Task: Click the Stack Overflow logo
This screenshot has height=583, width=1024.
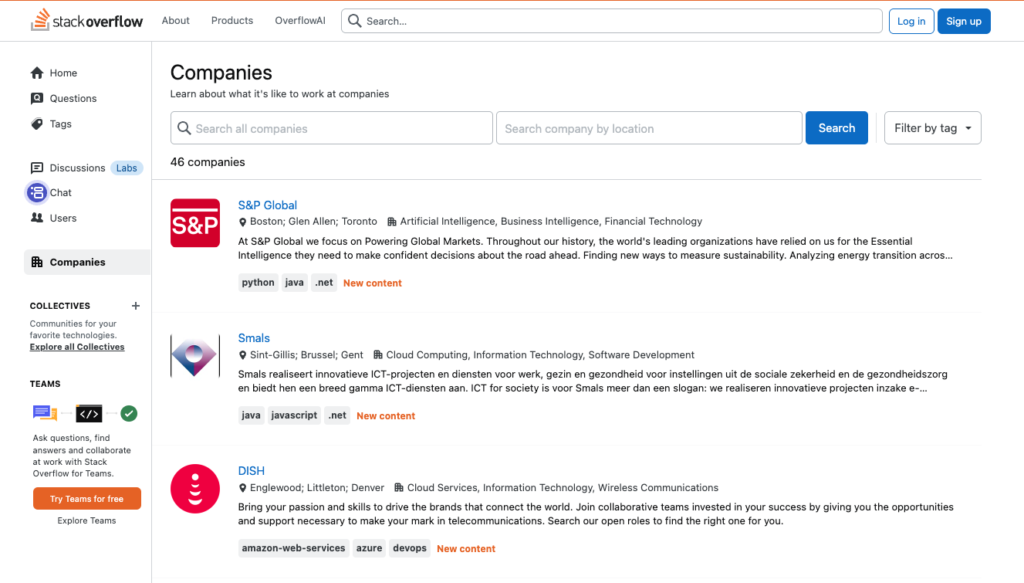Action: [86, 20]
